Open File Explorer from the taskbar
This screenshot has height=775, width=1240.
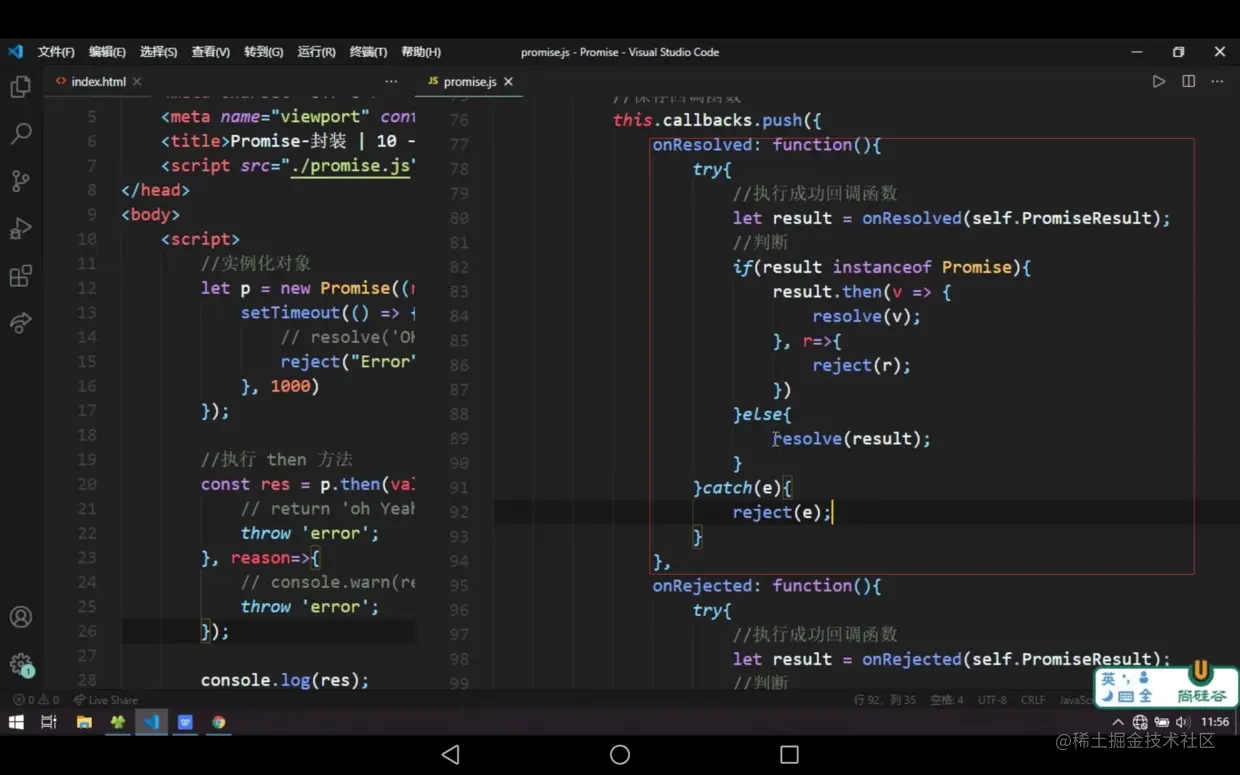pyautogui.click(x=84, y=722)
